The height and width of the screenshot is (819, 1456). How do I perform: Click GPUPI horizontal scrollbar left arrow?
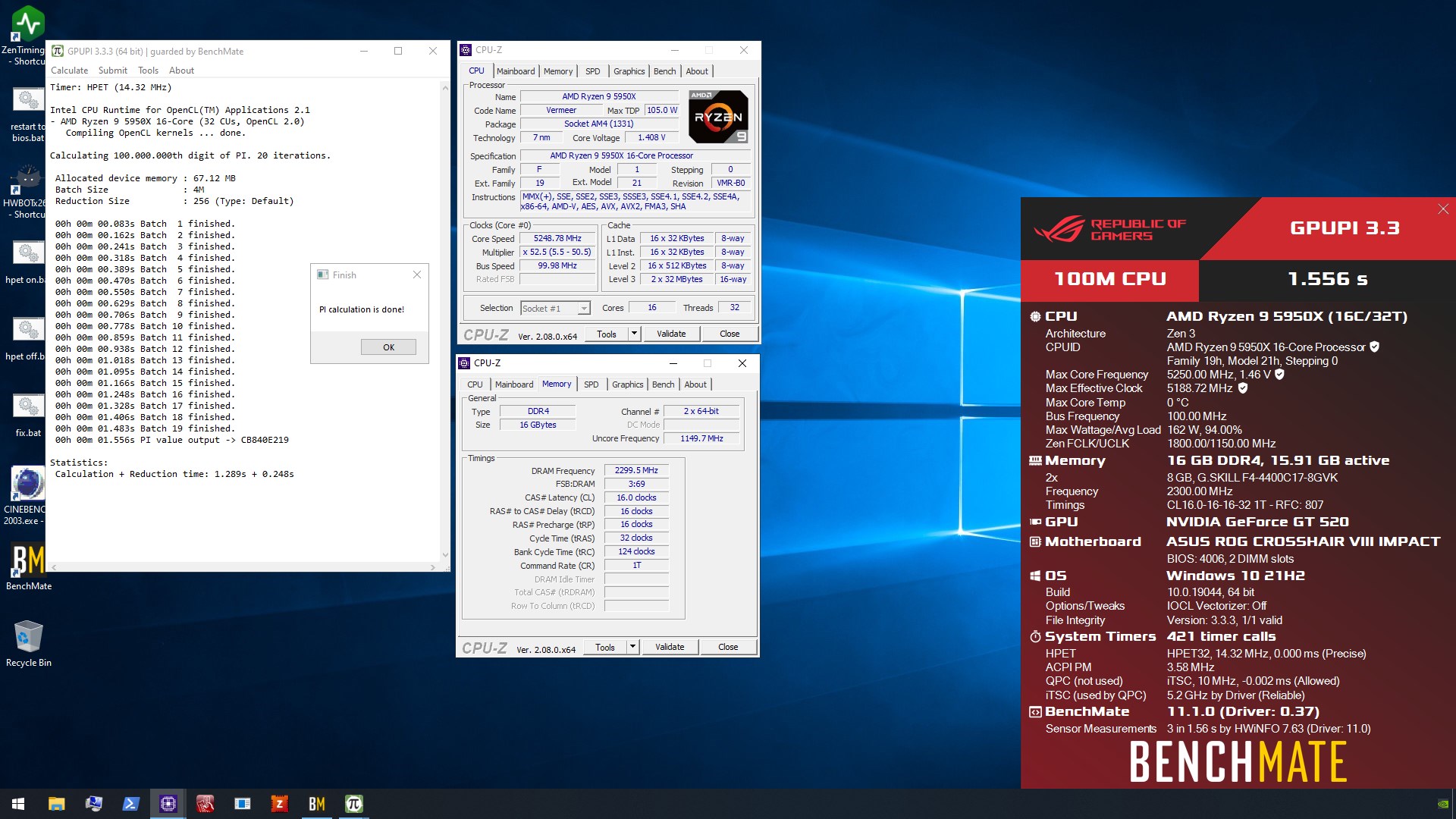coord(54,567)
